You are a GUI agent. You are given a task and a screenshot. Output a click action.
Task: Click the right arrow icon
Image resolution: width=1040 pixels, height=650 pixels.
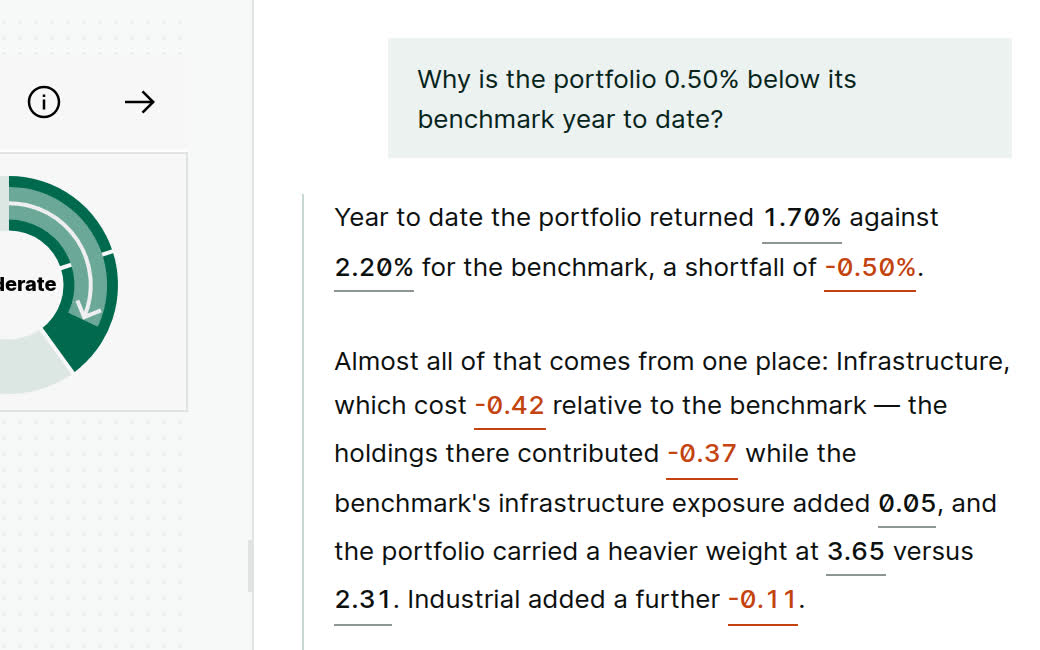click(x=139, y=102)
